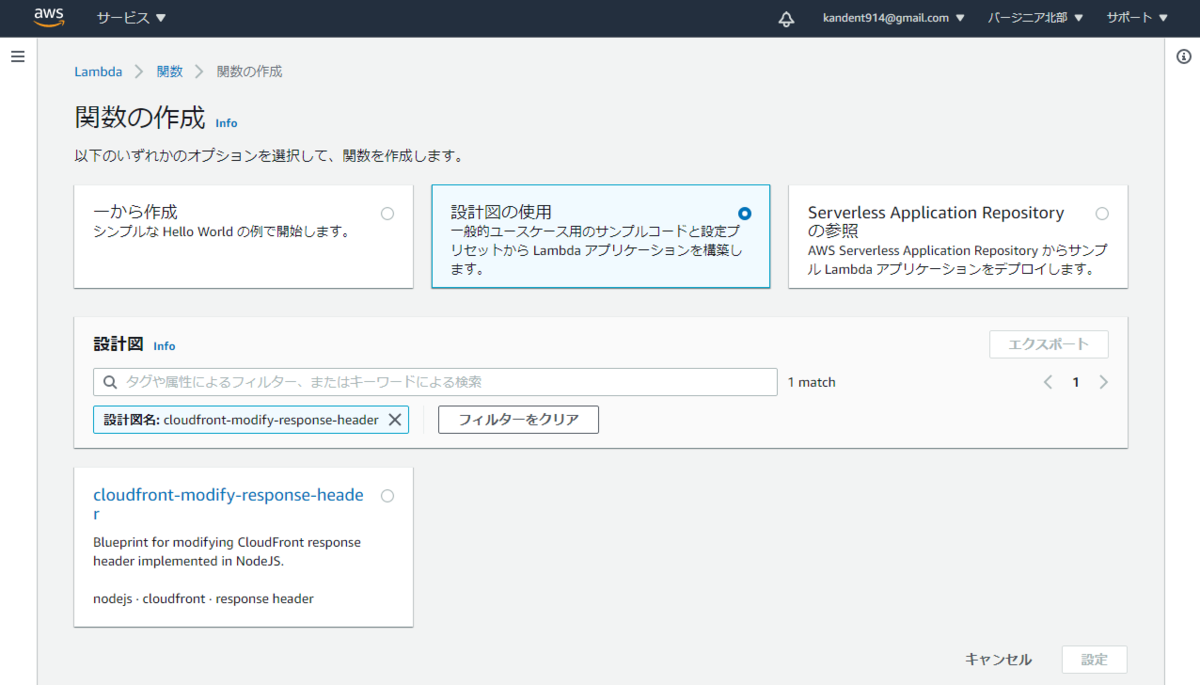Open Info link next to 関数の作成
The height and width of the screenshot is (685, 1200).
coord(227,123)
